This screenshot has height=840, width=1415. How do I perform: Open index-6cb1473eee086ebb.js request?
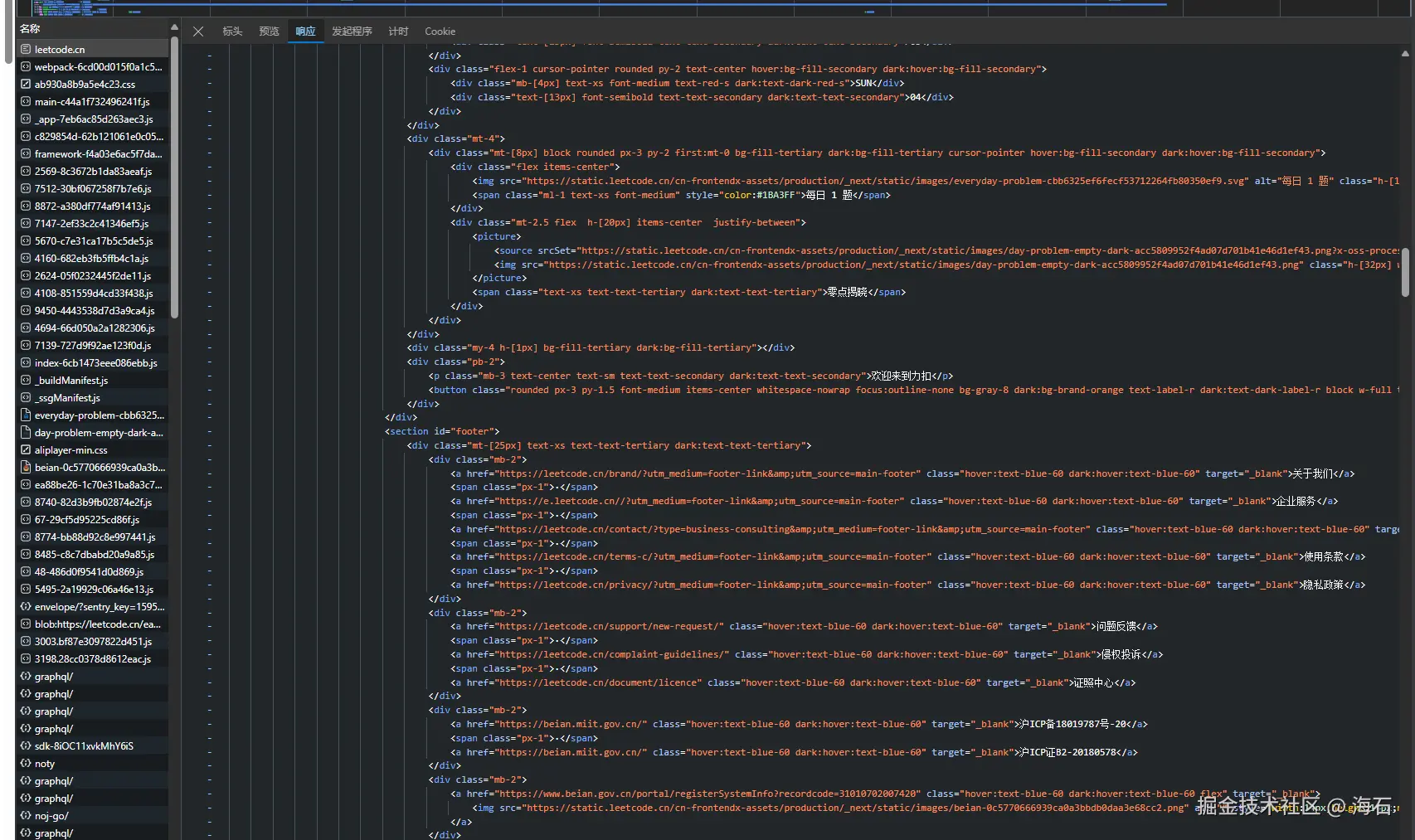(x=93, y=363)
